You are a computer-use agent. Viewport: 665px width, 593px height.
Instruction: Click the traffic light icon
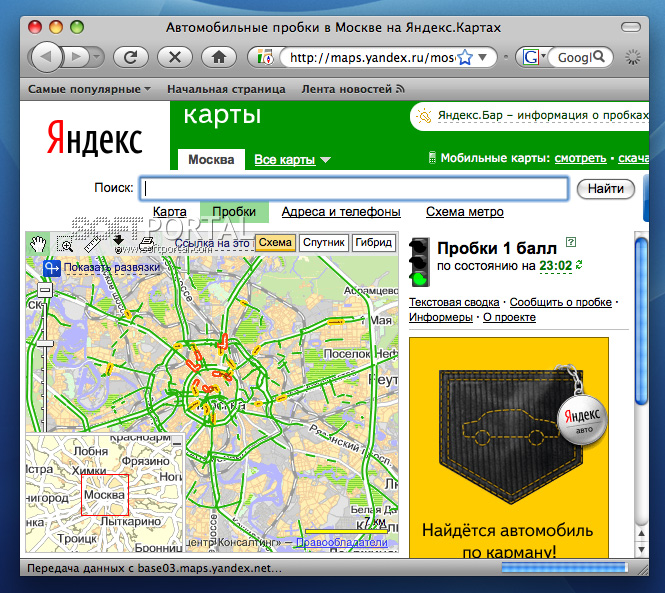[x=419, y=261]
